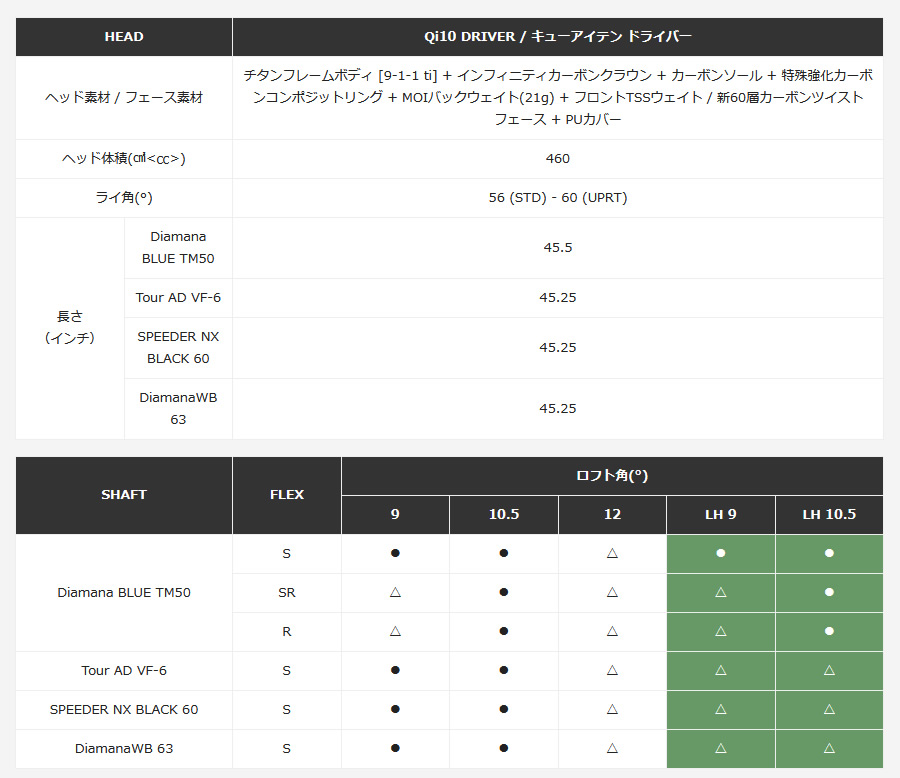Click the LH 9 column header
Screen dimensions: 900x778
tap(720, 514)
